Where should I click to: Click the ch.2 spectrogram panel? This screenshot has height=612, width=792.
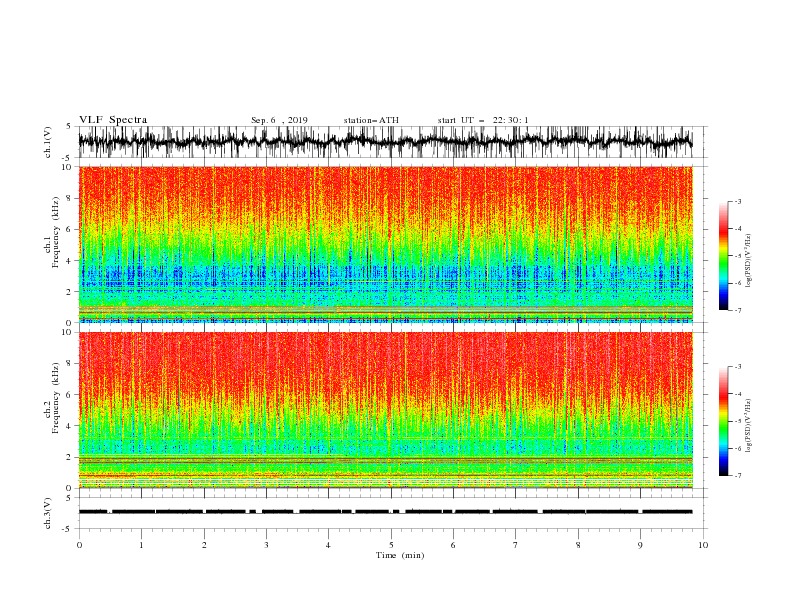(x=386, y=410)
